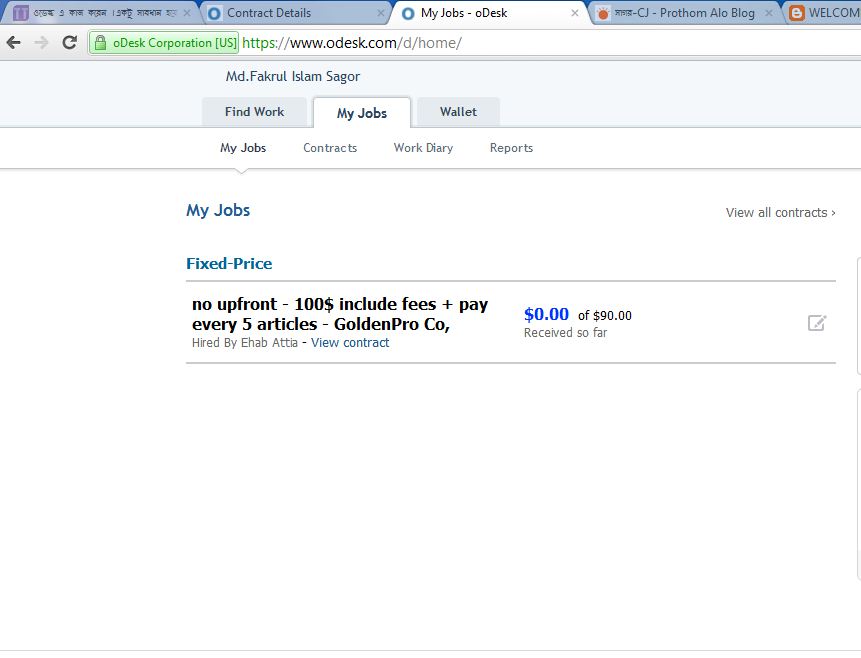Viewport: 861px width, 658px height.
Task: Open the Contracts sub-navigation item
Action: tap(330, 148)
